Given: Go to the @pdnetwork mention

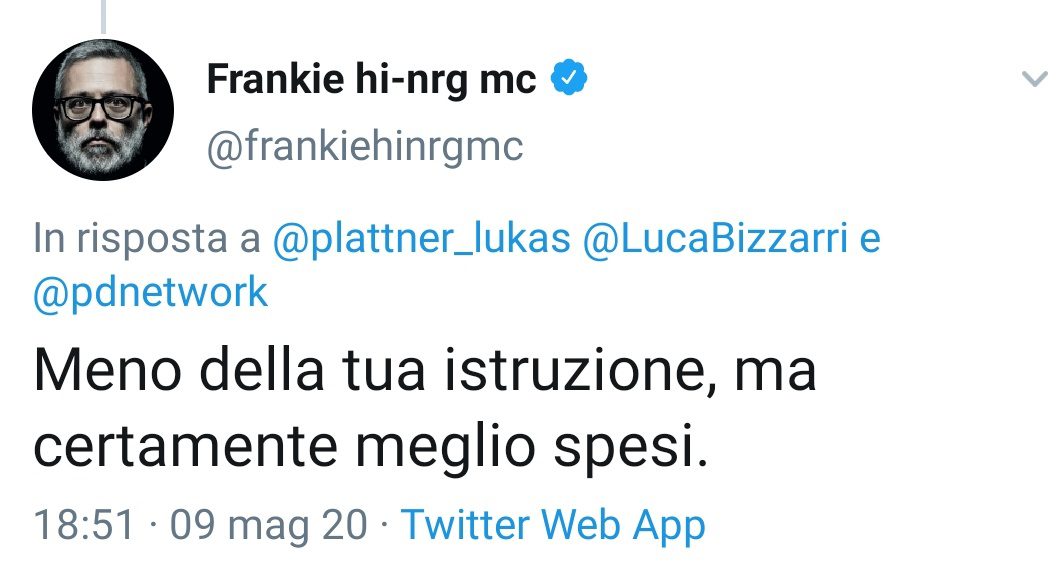Looking at the screenshot, I should [x=151, y=292].
